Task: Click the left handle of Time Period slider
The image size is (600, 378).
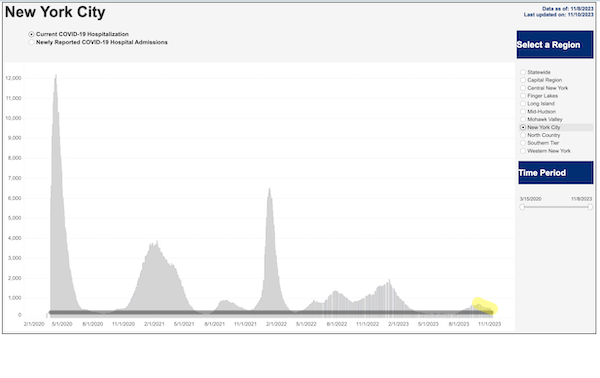Action: point(522,207)
